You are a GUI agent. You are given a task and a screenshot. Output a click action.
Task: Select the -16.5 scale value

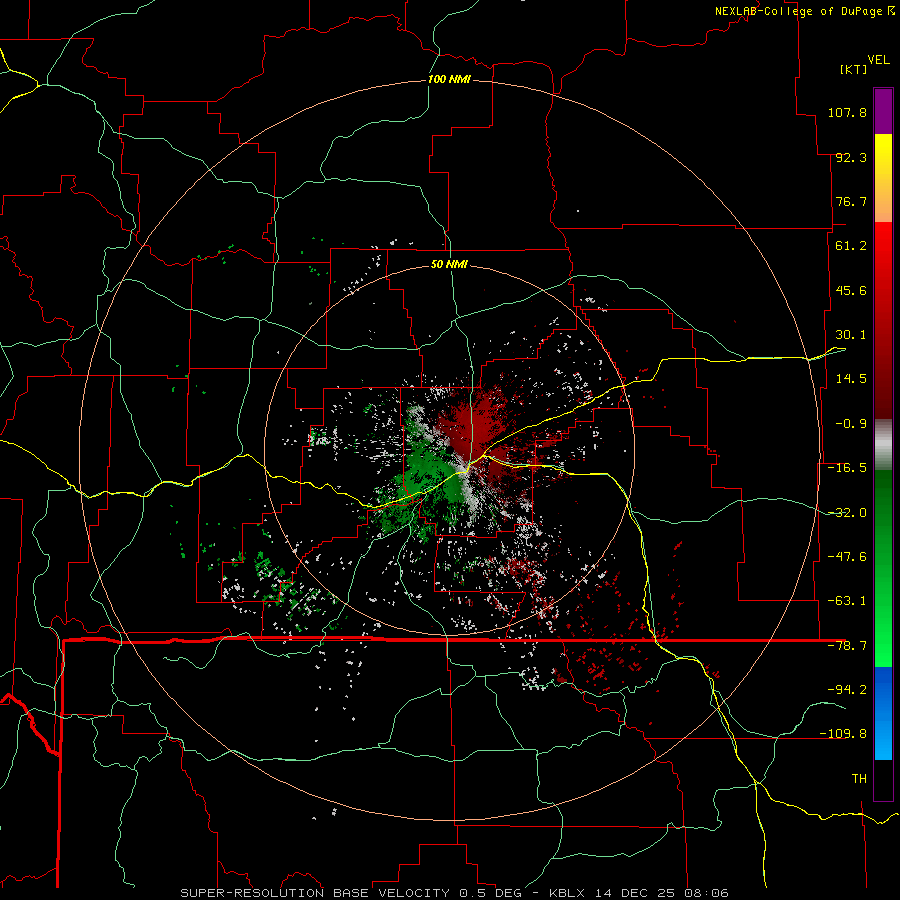click(847, 468)
